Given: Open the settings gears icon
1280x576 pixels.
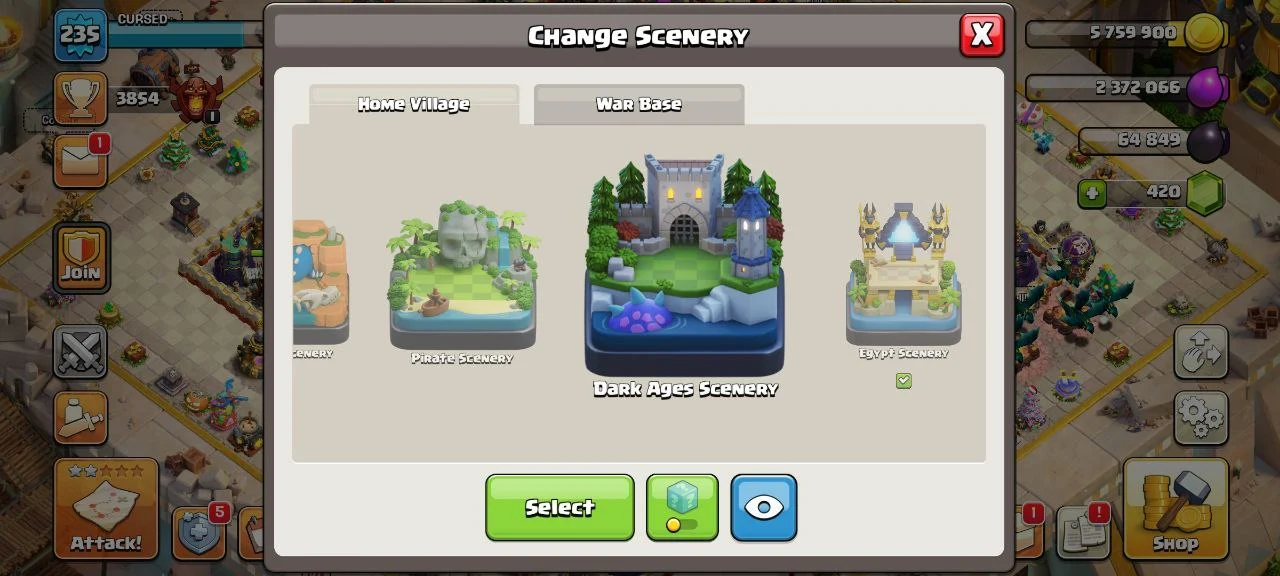Looking at the screenshot, I should click(1201, 416).
